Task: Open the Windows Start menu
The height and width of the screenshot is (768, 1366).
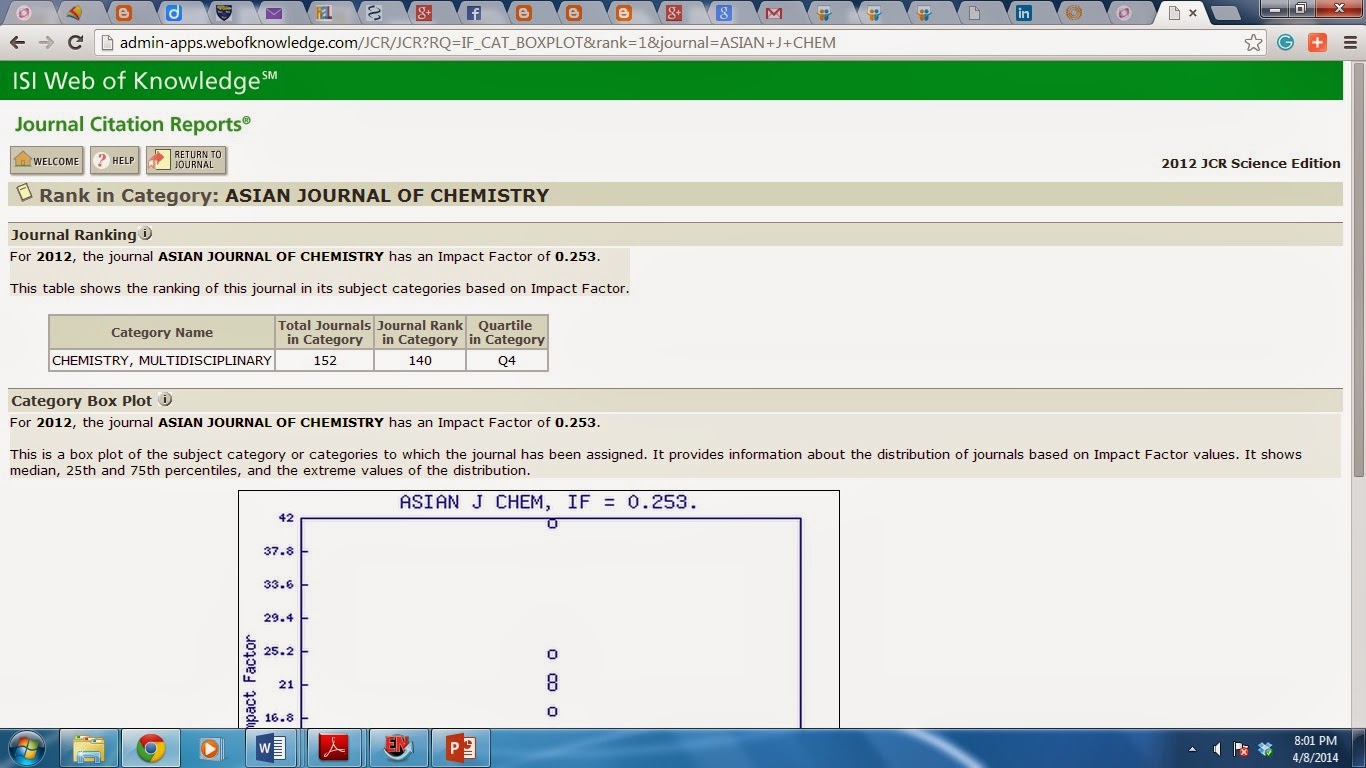Action: pyautogui.click(x=26, y=748)
